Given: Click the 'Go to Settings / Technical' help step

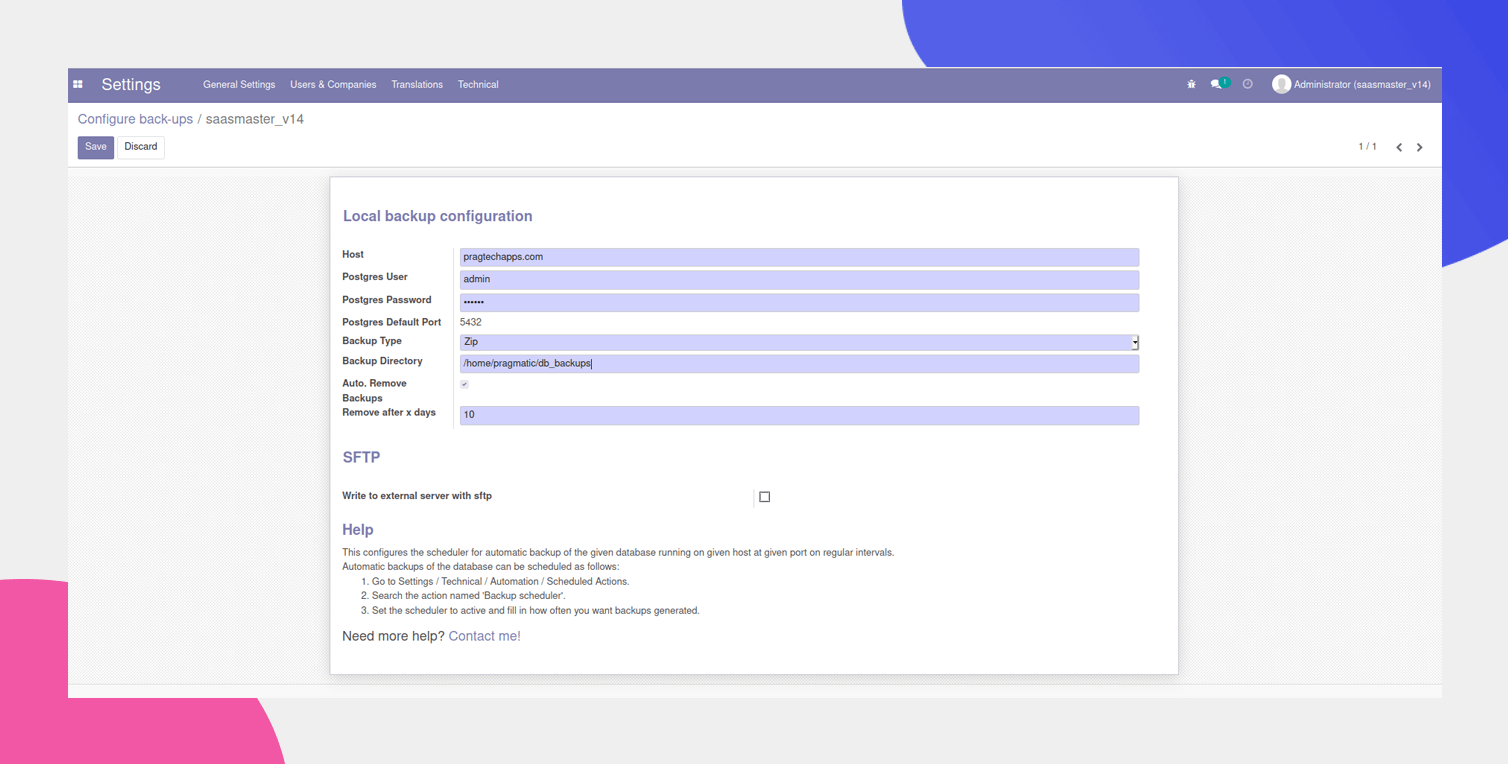Looking at the screenshot, I should click(x=500, y=582).
